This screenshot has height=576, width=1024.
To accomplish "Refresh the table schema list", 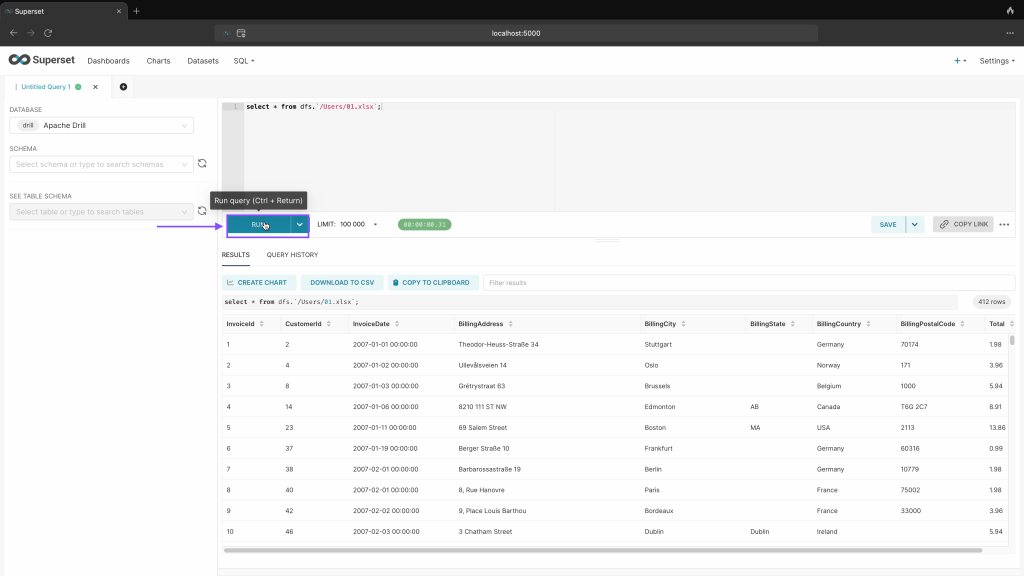I will 202,211.
